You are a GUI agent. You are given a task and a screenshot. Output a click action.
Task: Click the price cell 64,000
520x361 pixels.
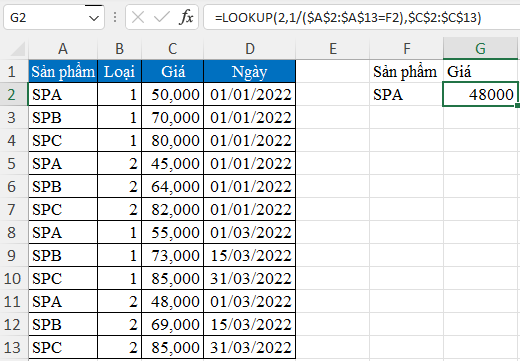point(172,186)
